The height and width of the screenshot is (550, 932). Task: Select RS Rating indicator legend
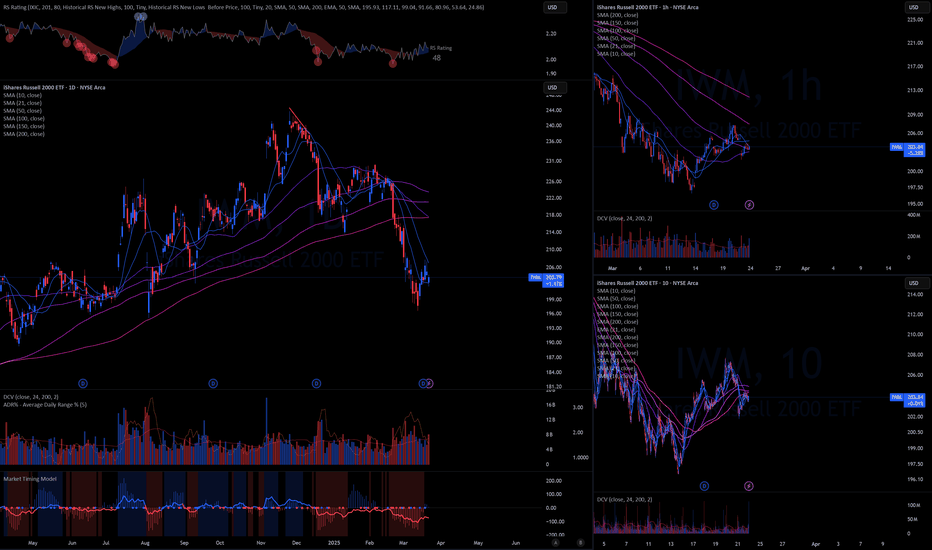click(x=244, y=7)
